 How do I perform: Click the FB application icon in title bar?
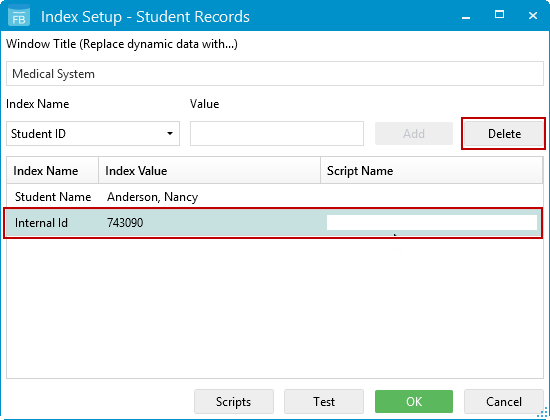(19, 16)
